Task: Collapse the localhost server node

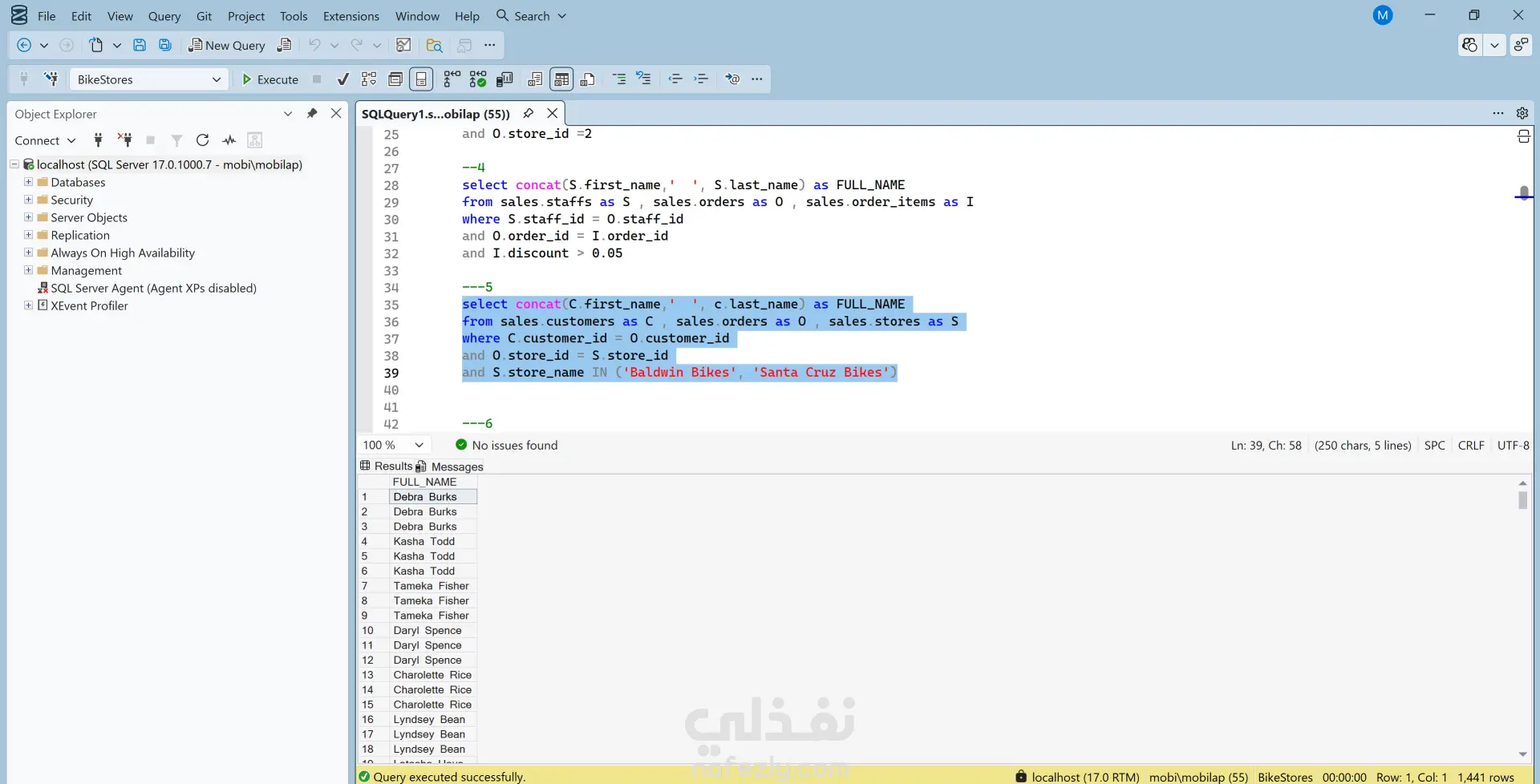Action: (x=14, y=164)
